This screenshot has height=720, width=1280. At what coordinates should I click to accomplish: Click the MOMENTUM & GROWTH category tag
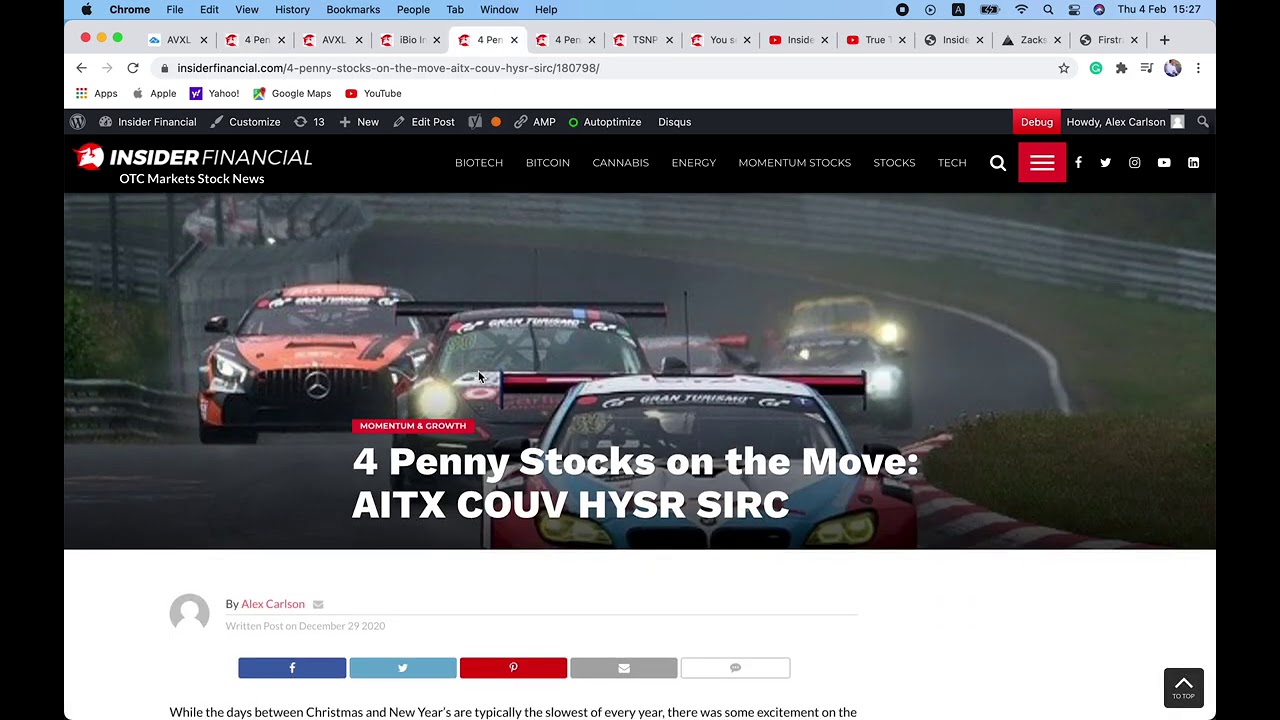pyautogui.click(x=413, y=426)
